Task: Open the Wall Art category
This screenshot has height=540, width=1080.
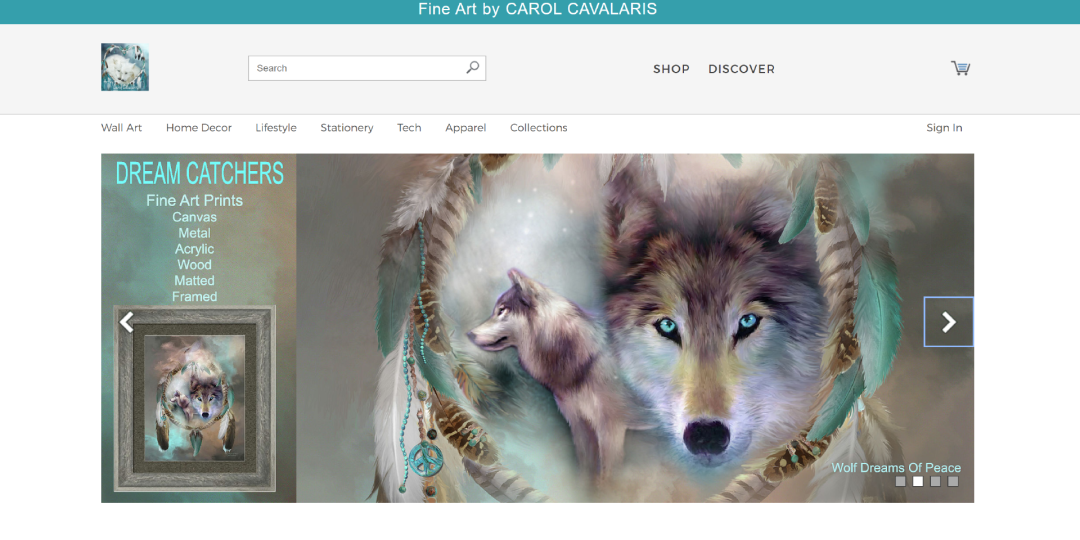Action: click(121, 127)
